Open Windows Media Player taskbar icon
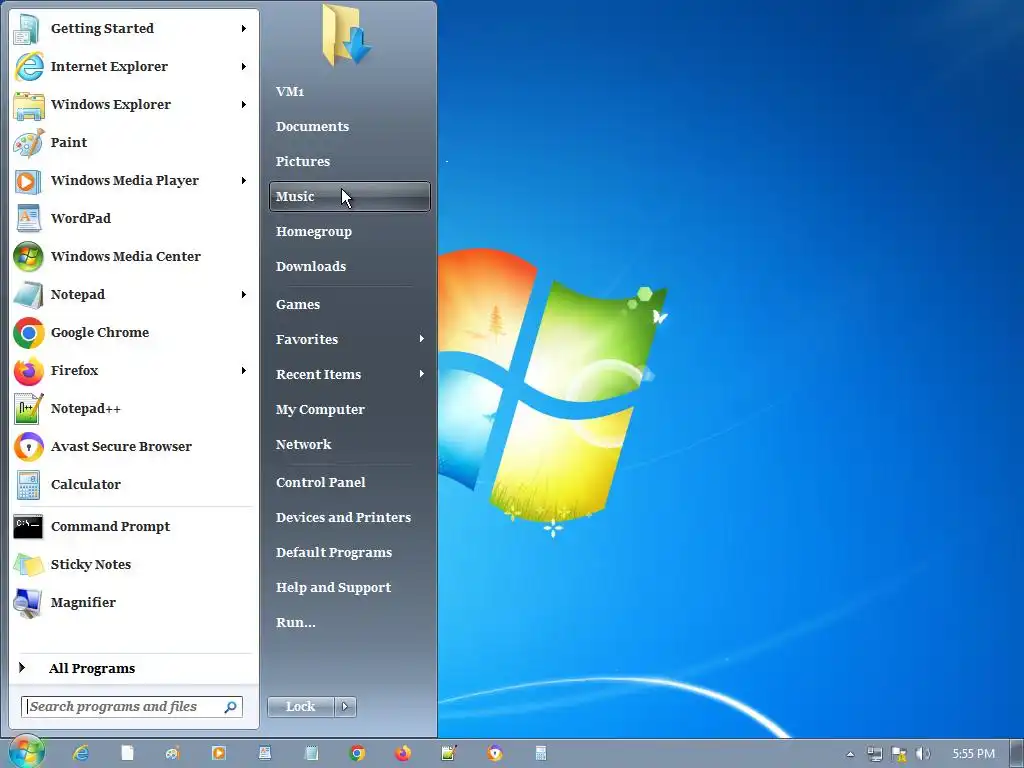 [219, 753]
